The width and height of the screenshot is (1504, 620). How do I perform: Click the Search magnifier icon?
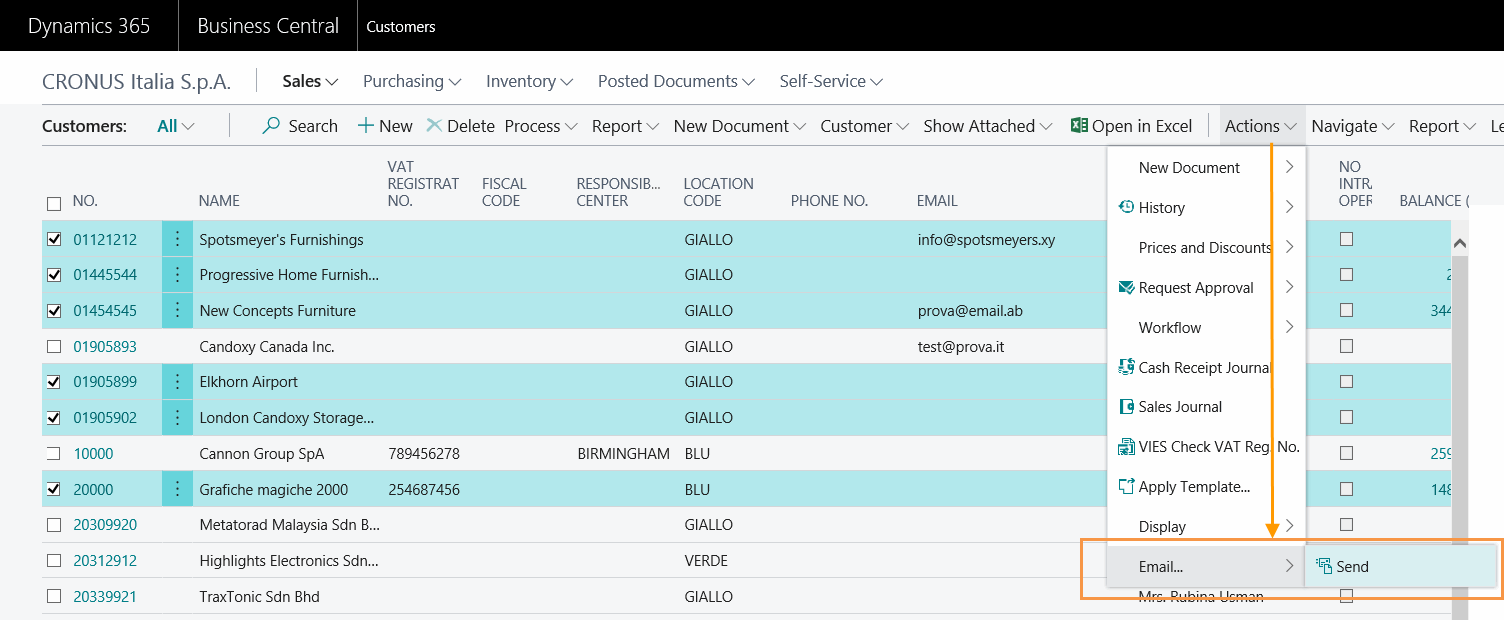271,126
